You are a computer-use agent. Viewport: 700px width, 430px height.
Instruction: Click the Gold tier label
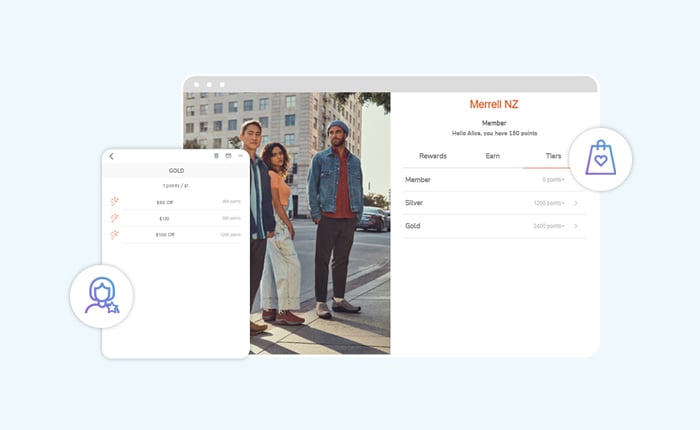click(x=412, y=225)
